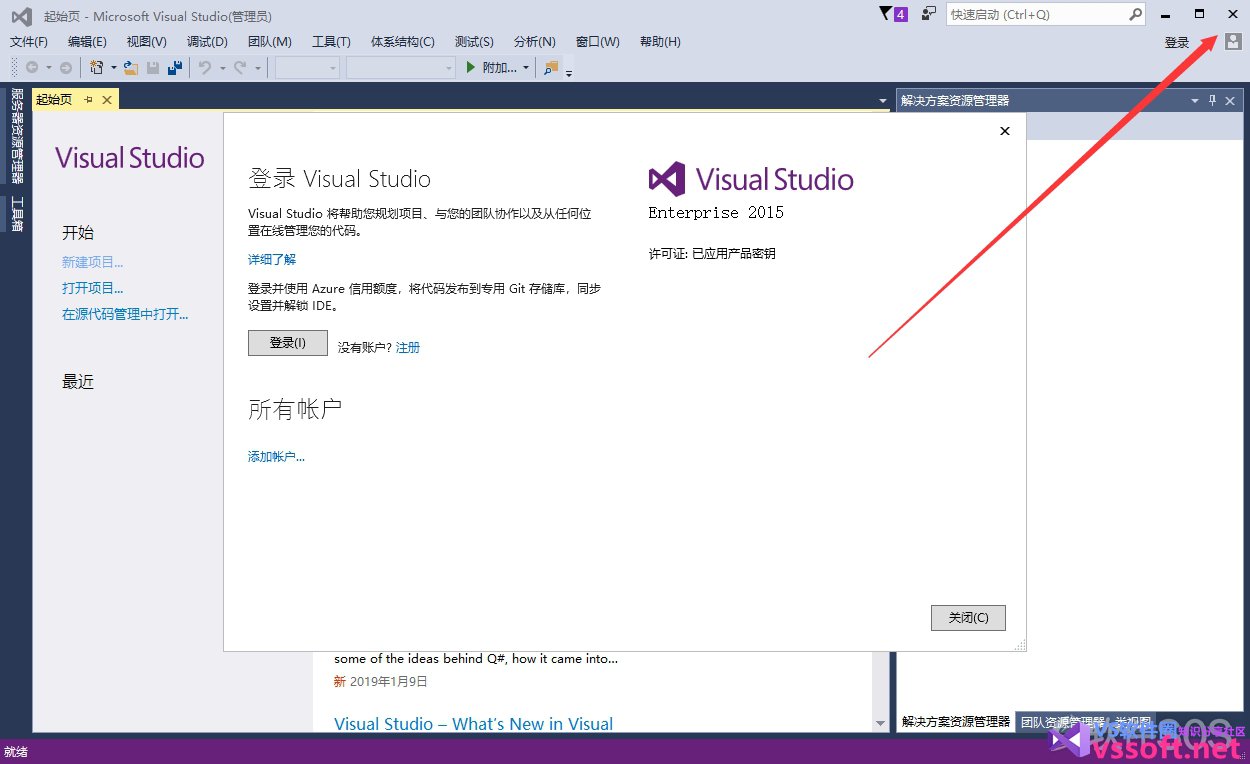Click the New Project toolbar icon
This screenshot has height=764, width=1250.
97,68
